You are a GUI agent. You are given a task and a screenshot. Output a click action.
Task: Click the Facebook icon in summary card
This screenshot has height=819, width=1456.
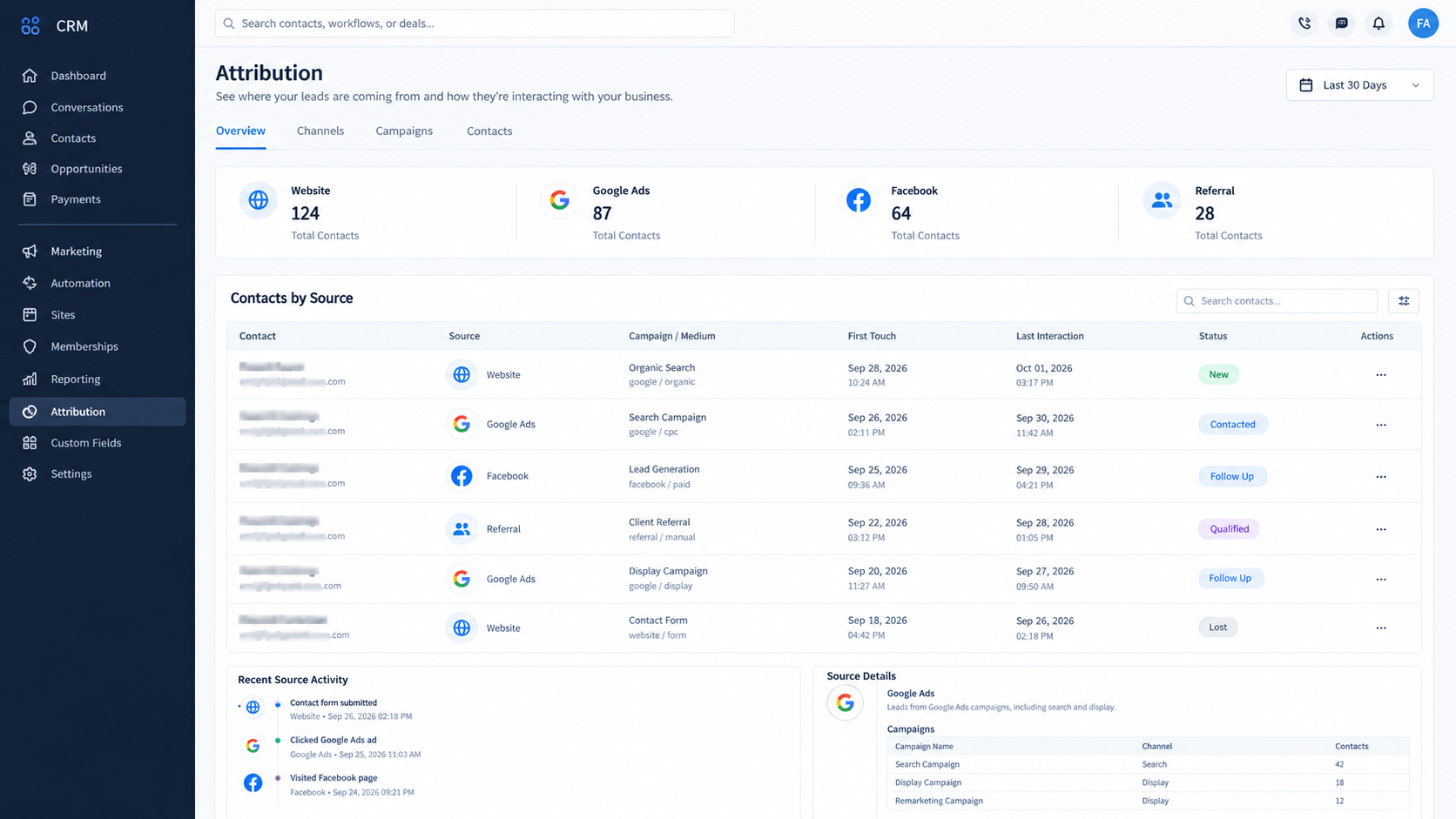[x=859, y=200]
